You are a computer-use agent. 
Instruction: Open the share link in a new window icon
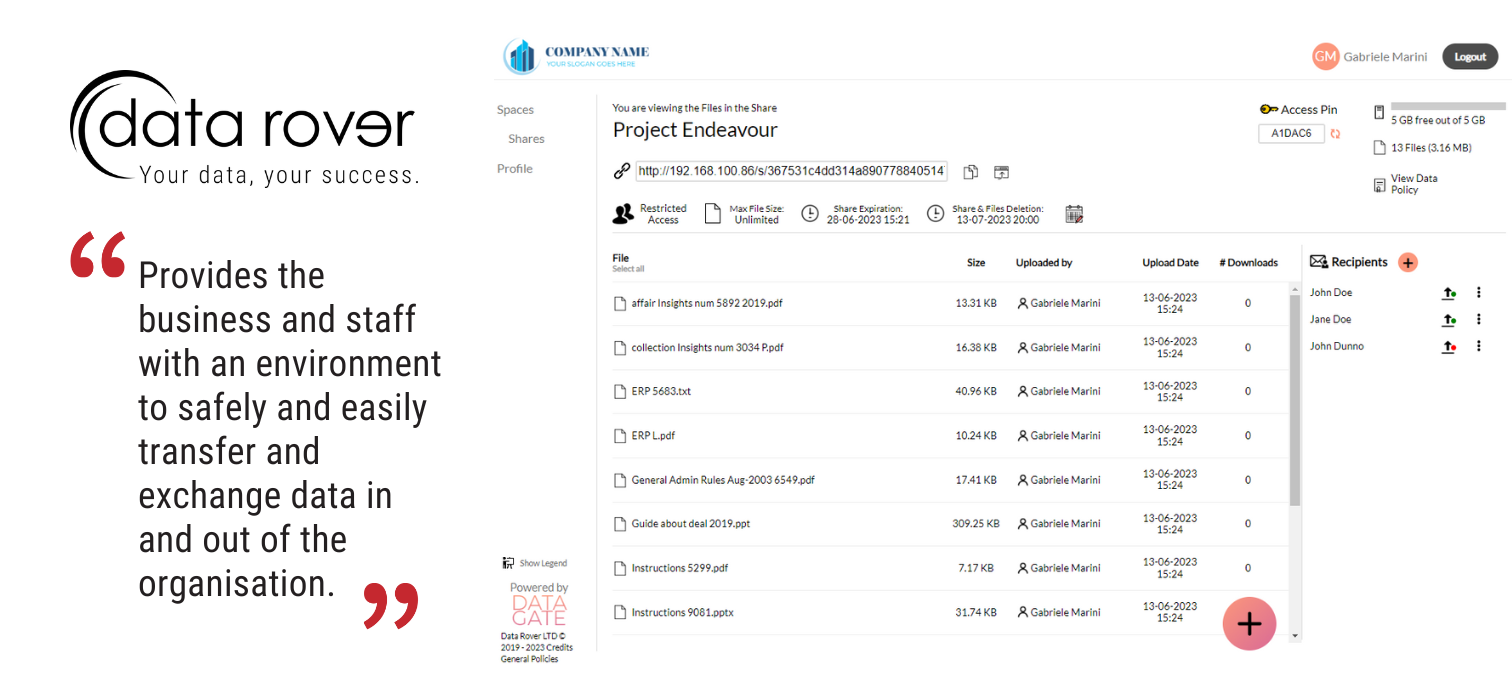[1002, 172]
